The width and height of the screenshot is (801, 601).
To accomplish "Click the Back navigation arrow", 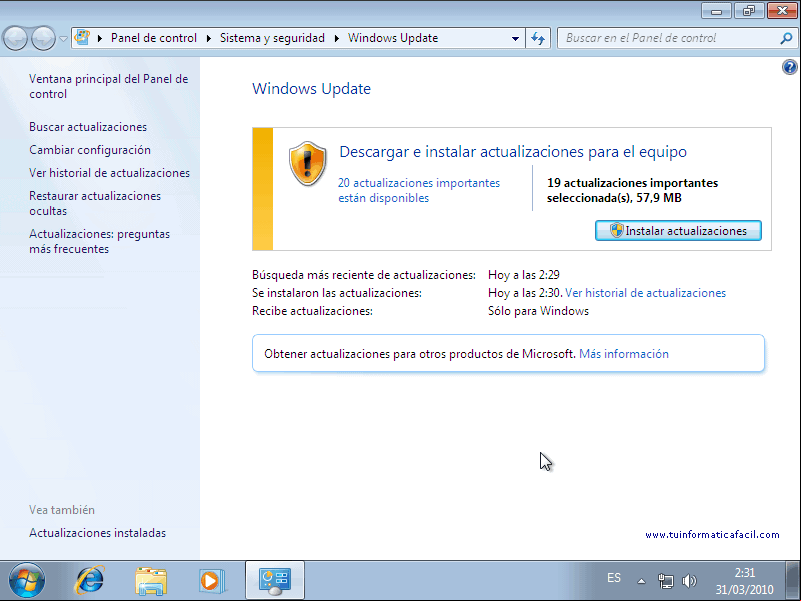I will click(15, 38).
